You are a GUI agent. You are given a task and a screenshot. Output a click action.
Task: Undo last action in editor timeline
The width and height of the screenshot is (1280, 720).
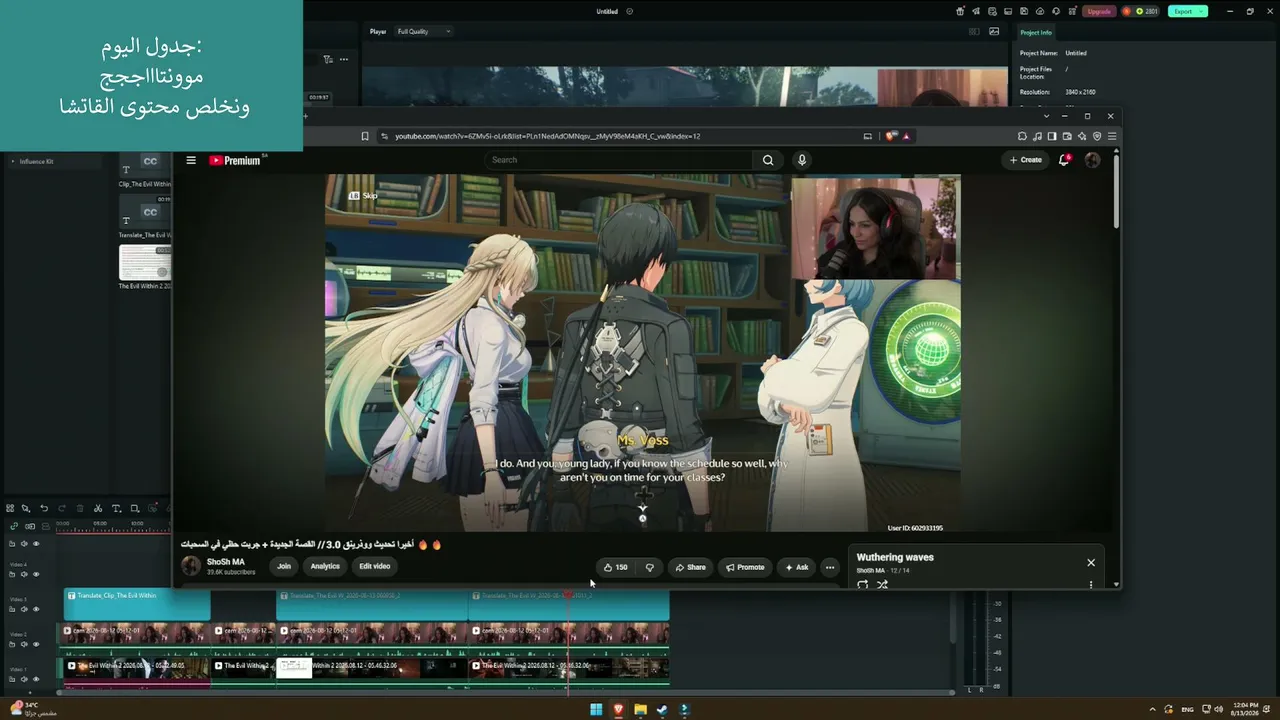[44, 508]
